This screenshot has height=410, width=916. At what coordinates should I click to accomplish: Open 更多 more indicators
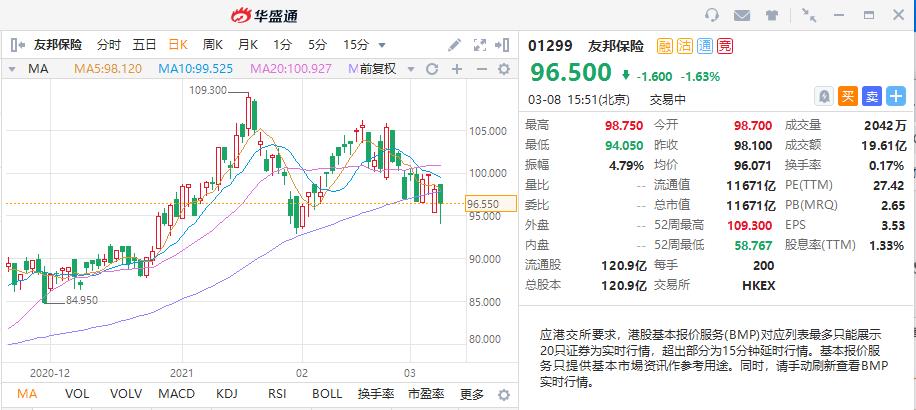pos(471,394)
